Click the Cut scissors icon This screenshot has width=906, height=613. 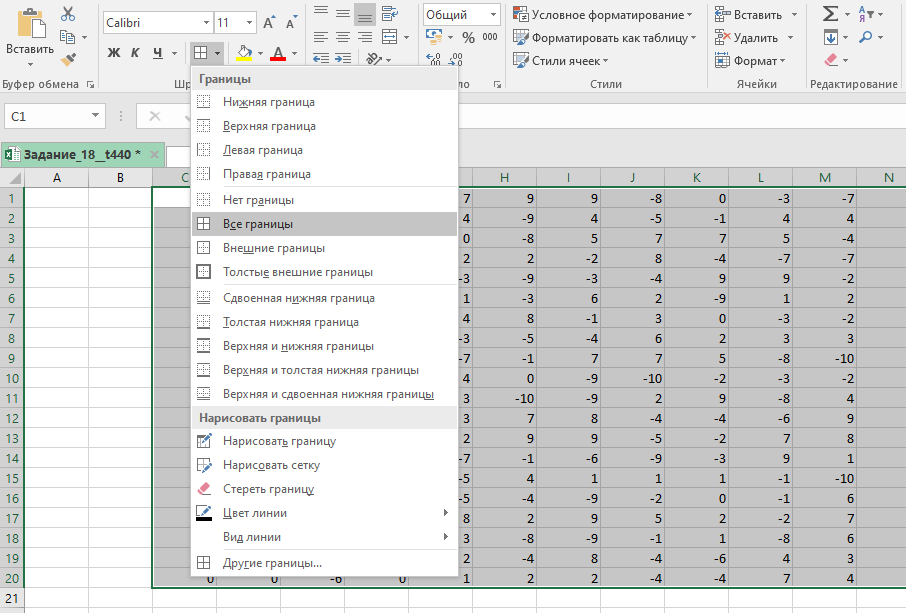coord(68,14)
